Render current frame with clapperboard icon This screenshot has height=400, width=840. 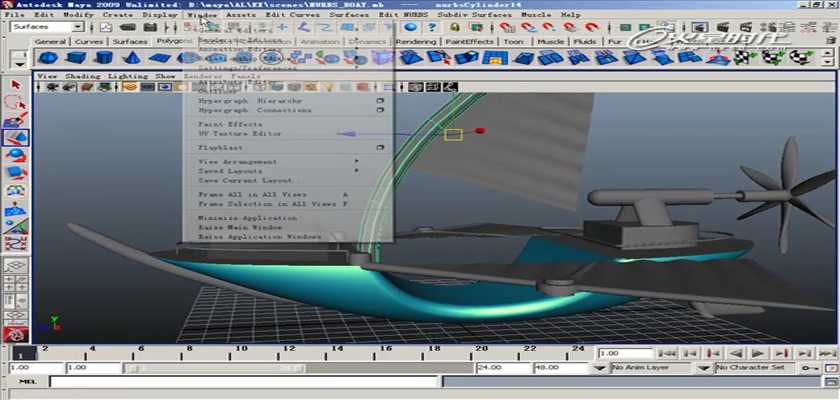723,27
